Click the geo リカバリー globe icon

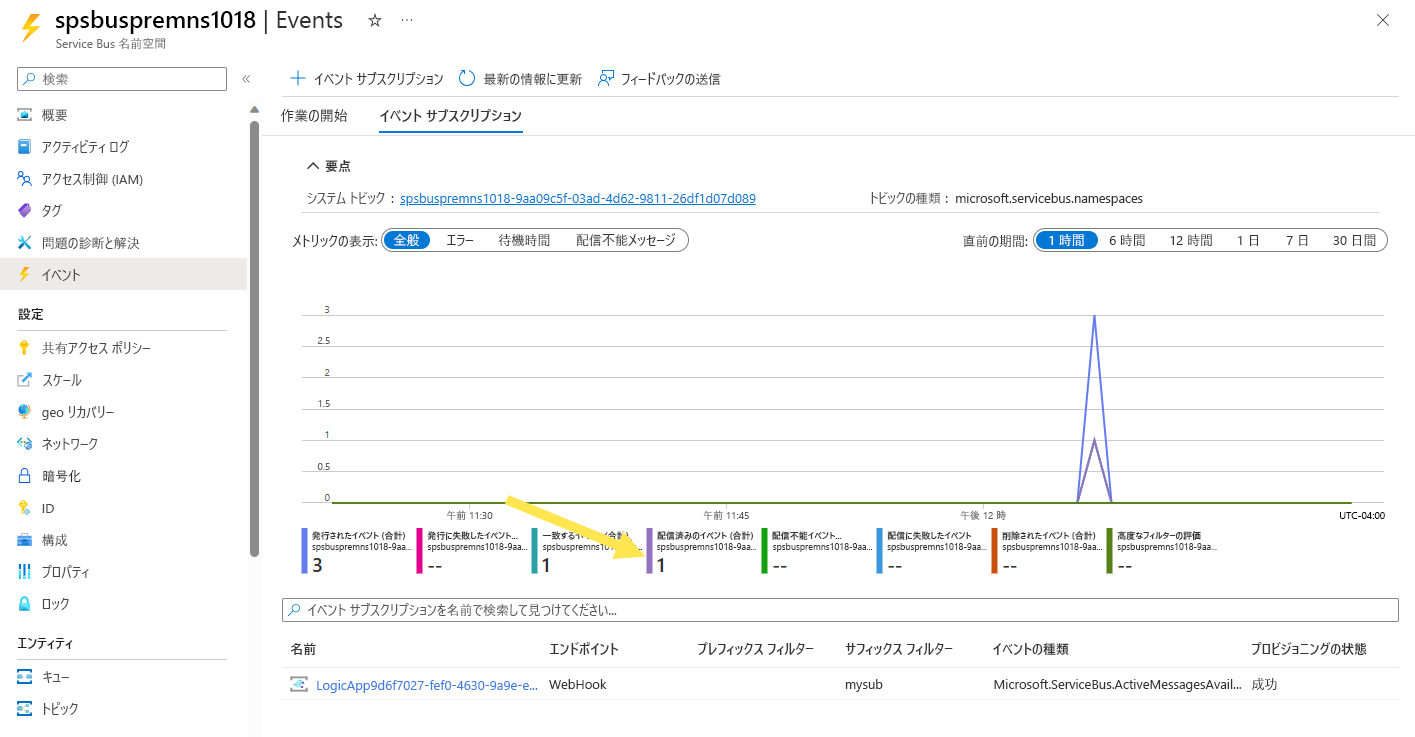tap(25, 412)
